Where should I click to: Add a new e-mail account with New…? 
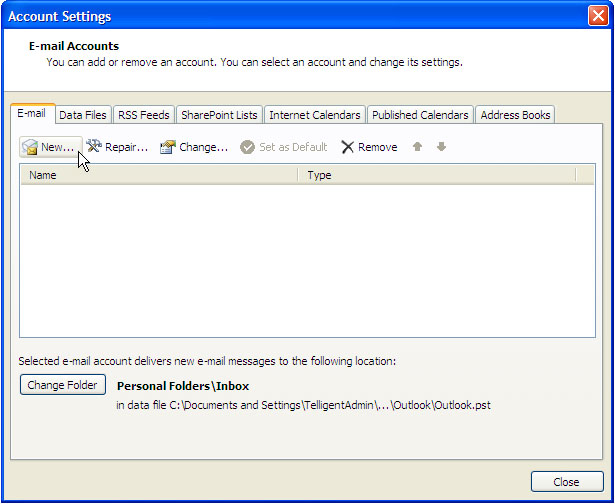pyautogui.click(x=51, y=147)
